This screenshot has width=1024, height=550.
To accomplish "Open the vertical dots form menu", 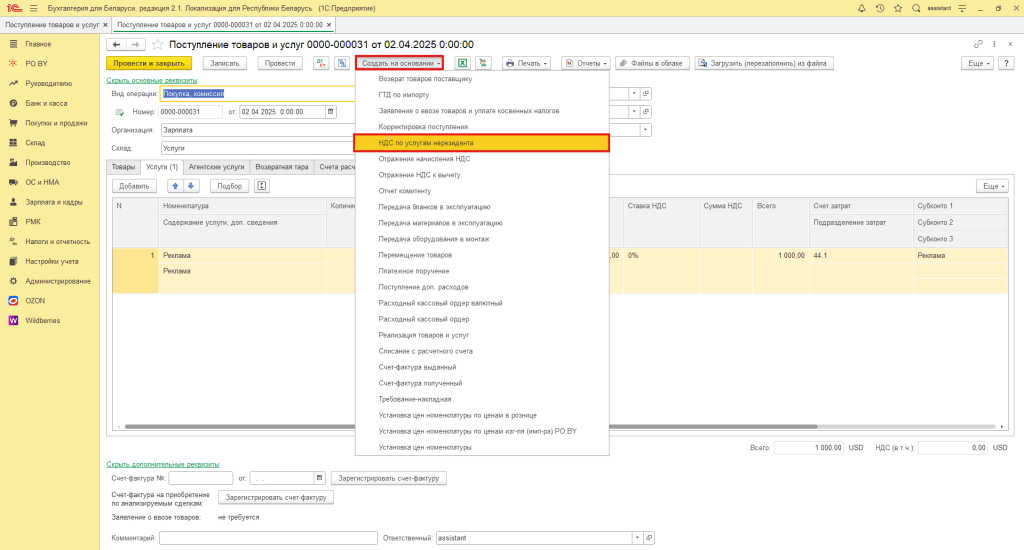I will tap(994, 44).
